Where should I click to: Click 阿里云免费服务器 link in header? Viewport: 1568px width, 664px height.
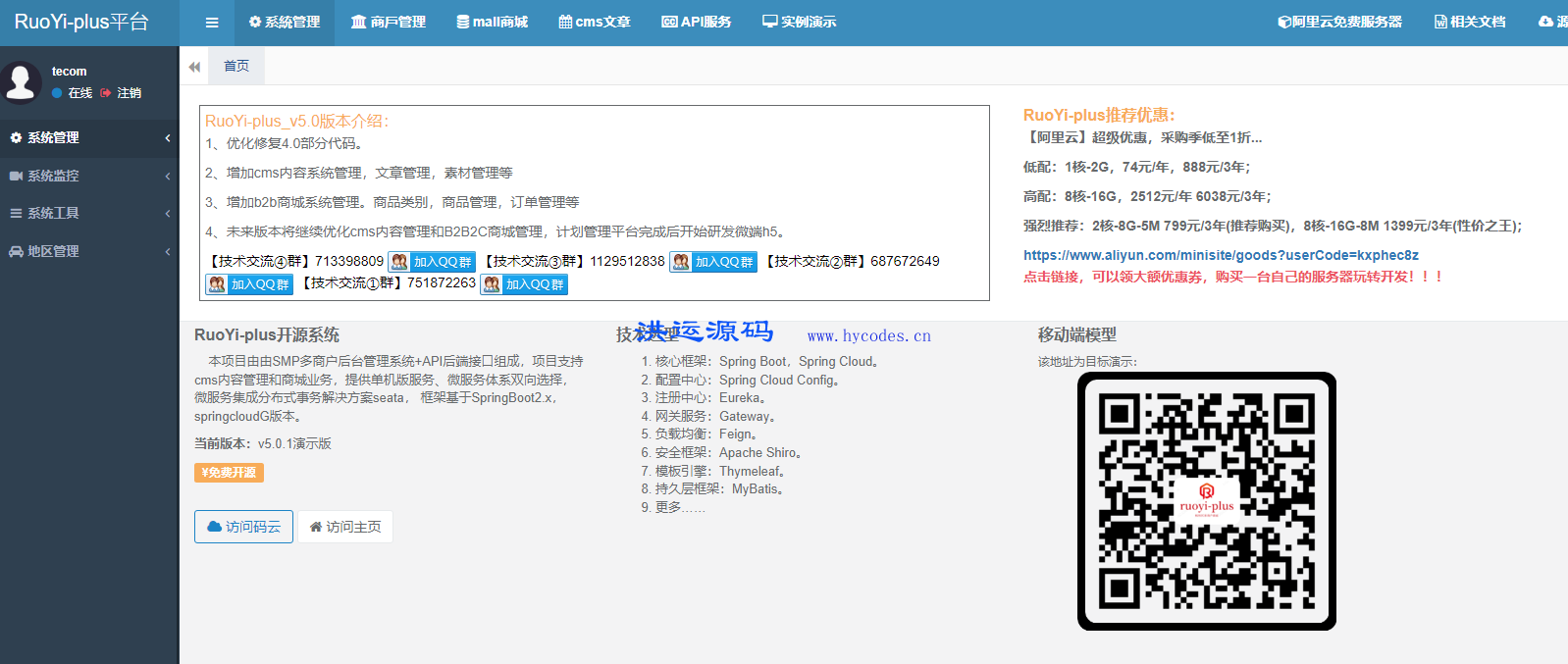click(1339, 23)
